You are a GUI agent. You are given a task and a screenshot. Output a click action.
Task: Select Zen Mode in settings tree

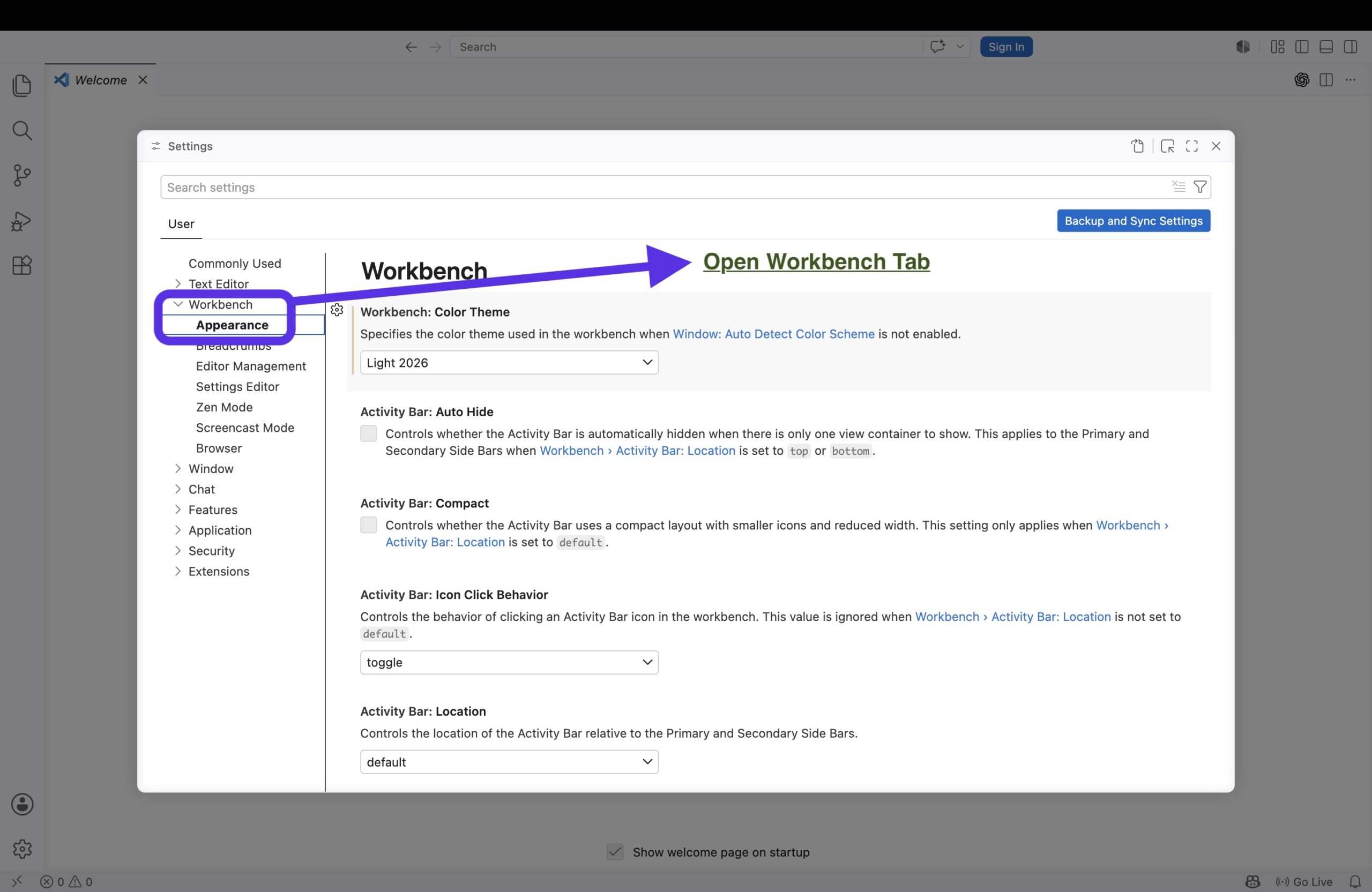point(224,407)
